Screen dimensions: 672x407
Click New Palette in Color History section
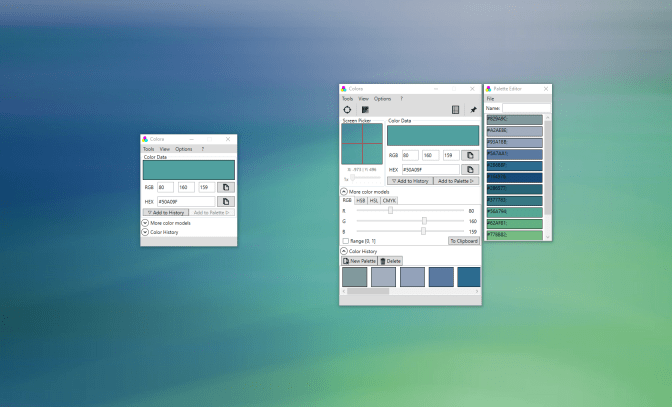(359, 261)
